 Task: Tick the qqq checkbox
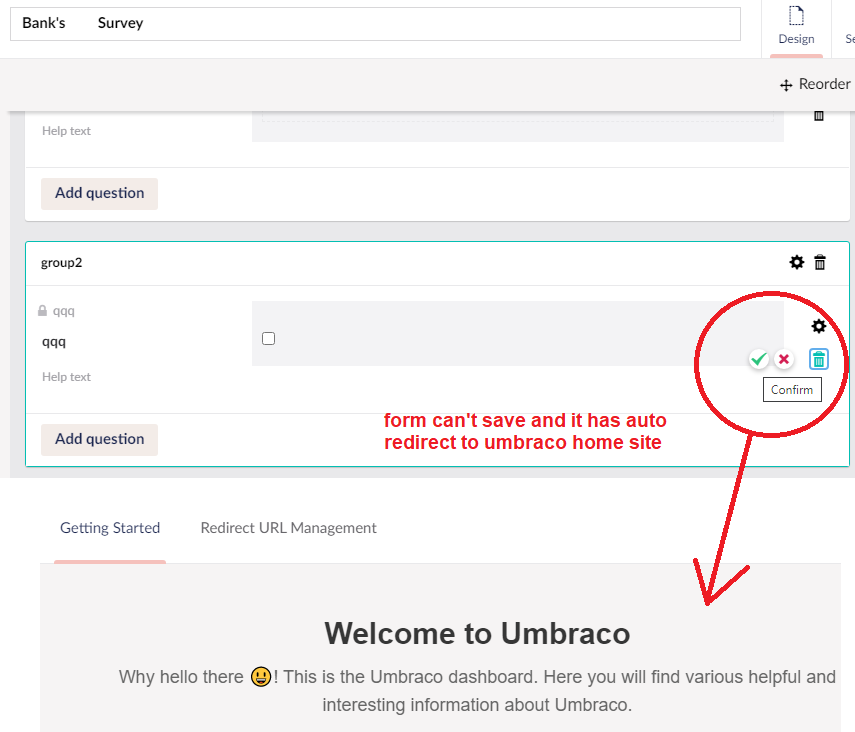268,339
